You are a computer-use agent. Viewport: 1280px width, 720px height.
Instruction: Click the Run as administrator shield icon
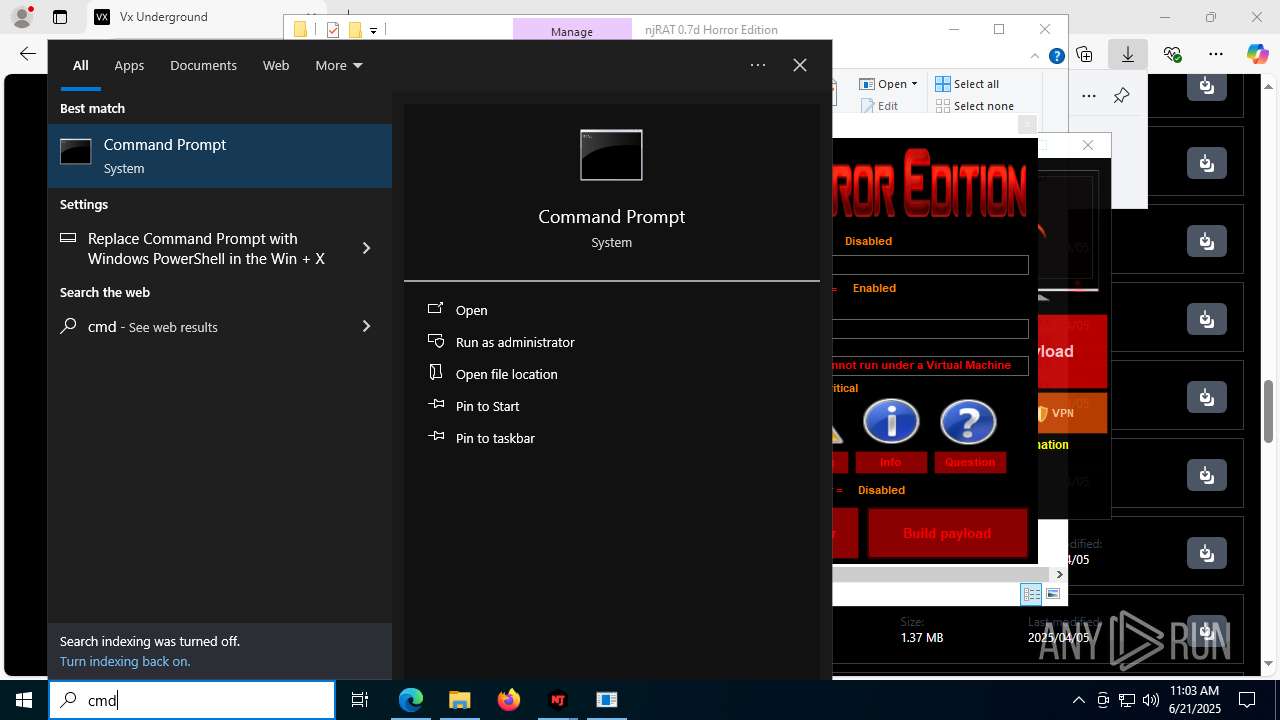[436, 341]
